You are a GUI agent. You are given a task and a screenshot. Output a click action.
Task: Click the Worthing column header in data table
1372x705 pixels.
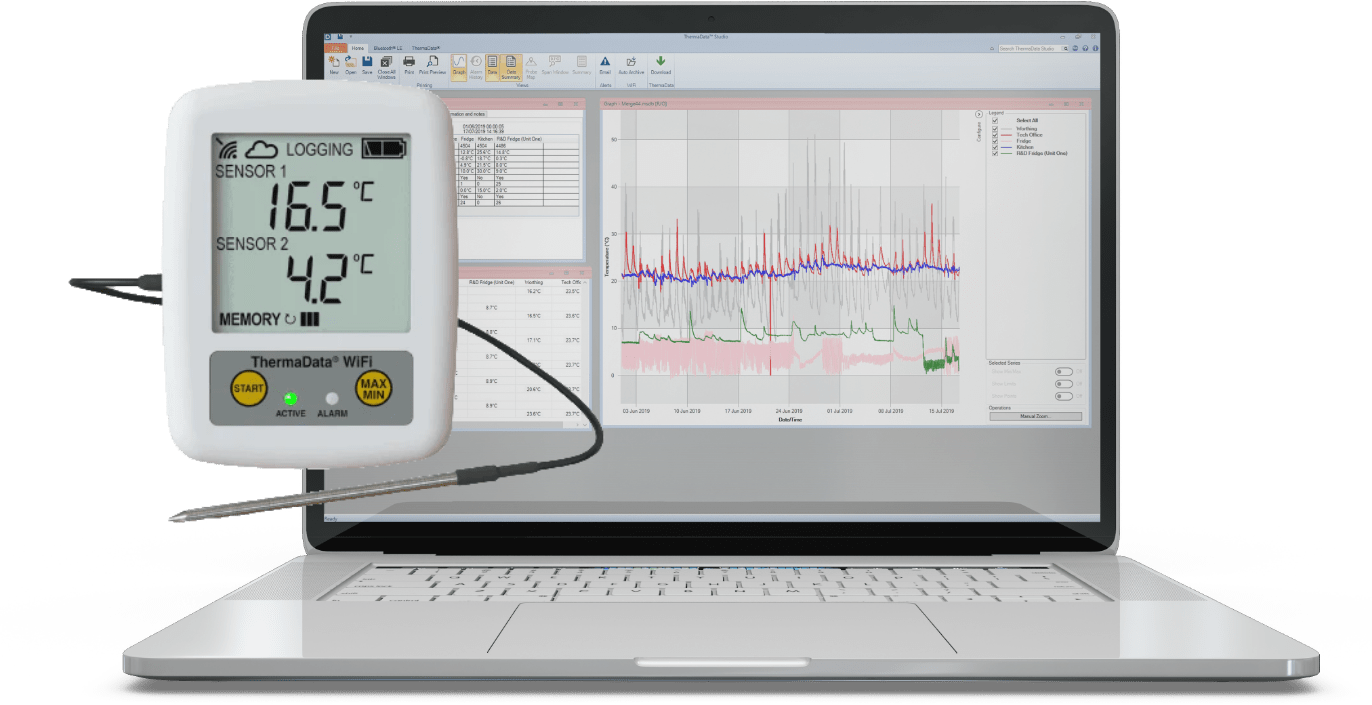coord(534,282)
